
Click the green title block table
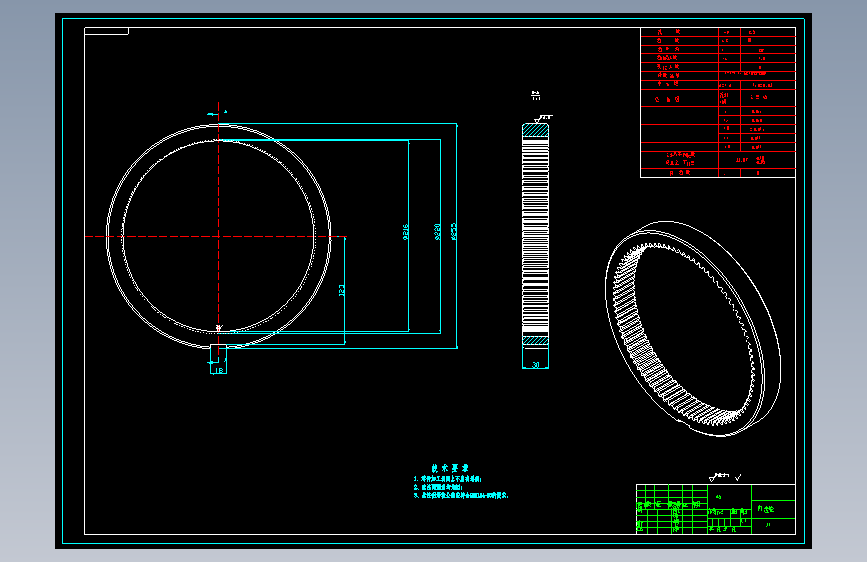click(x=715, y=509)
